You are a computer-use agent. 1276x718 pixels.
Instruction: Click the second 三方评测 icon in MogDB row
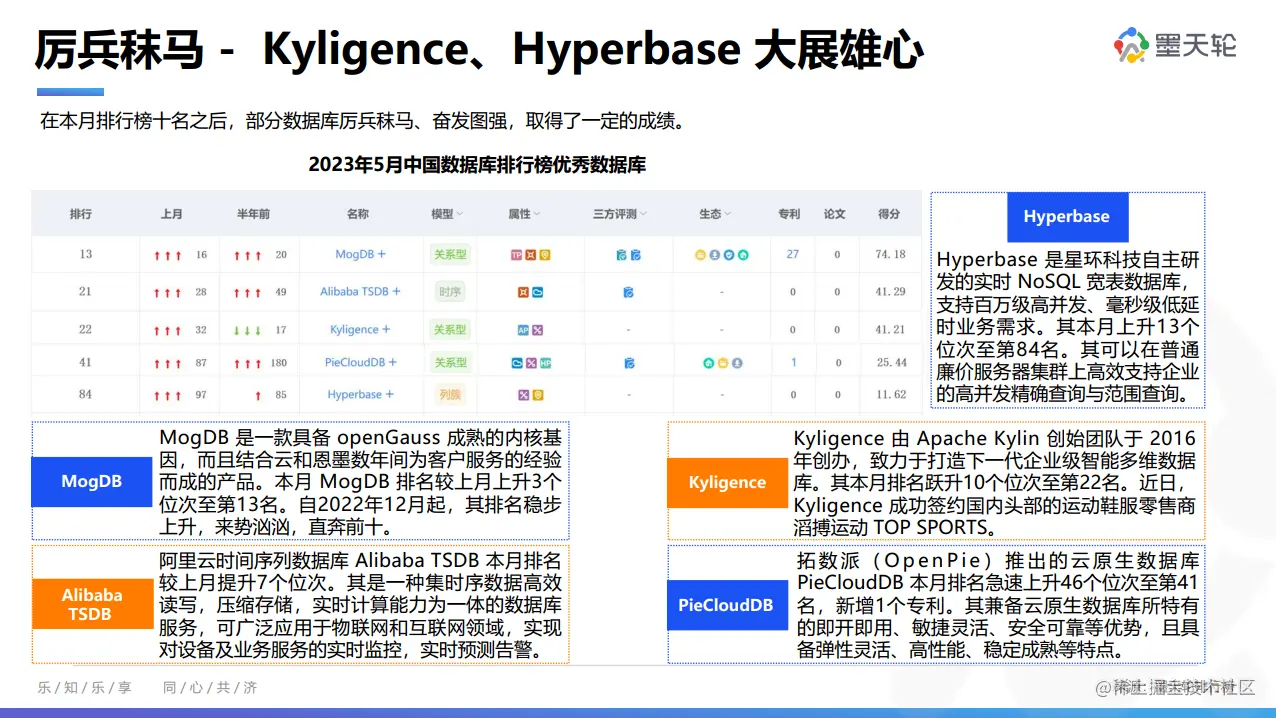pyautogui.click(x=636, y=255)
